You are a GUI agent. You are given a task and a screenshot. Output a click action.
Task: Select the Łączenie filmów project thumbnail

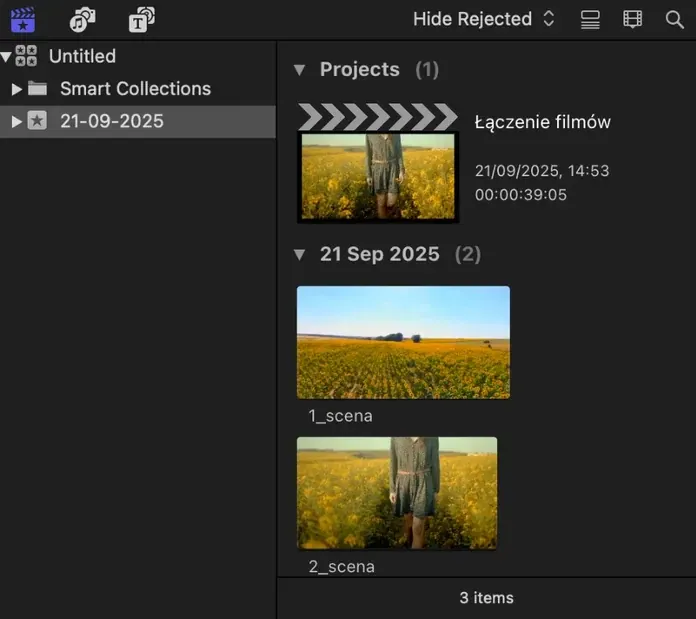pos(378,163)
